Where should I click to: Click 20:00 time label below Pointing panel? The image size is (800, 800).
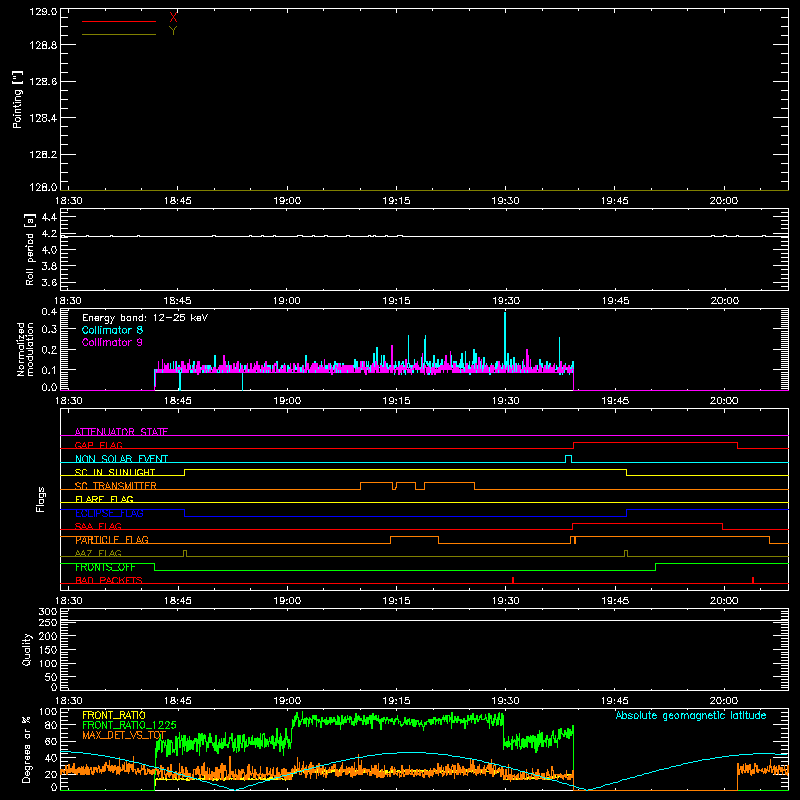coord(723,201)
